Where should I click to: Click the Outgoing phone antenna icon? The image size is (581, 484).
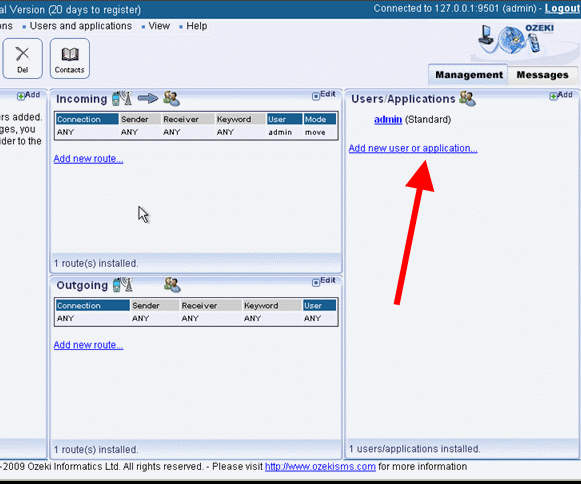[122, 285]
